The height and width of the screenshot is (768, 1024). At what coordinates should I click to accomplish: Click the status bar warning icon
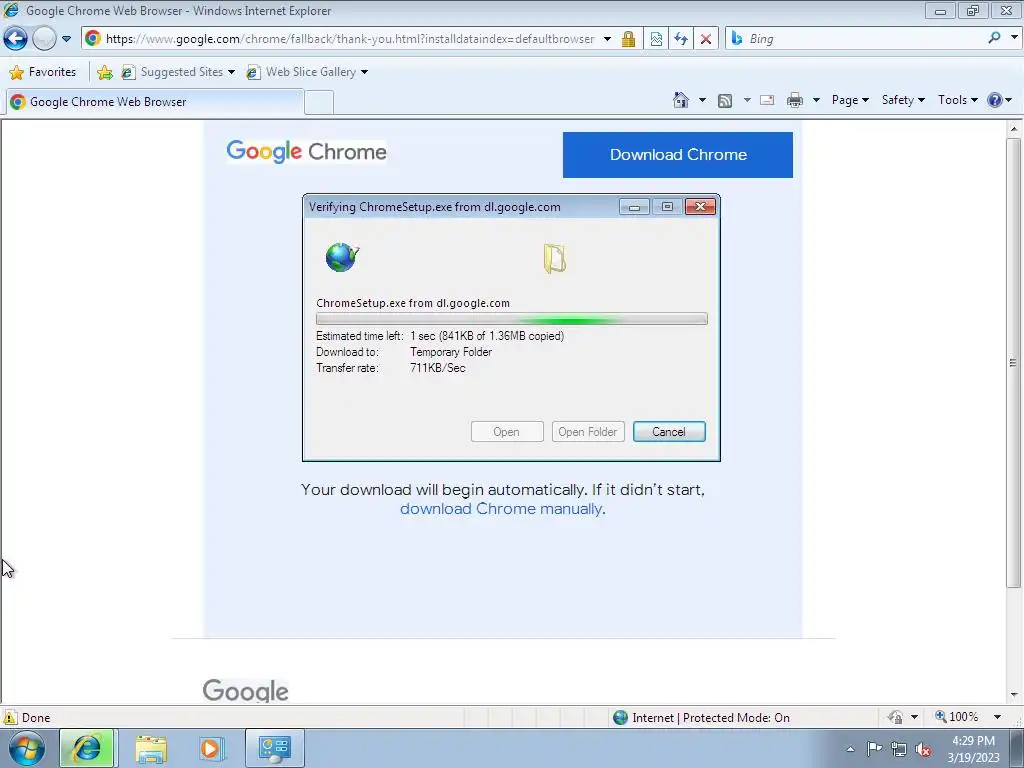(x=10, y=717)
